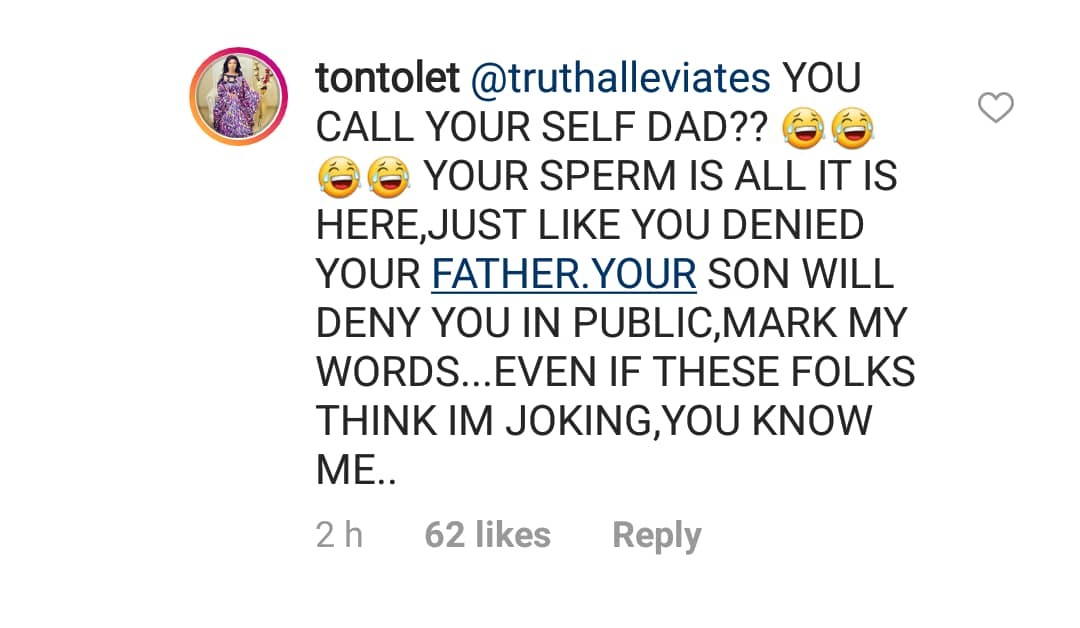Click the first laughing emoji starting line three
Viewport: 1080px width, 628px height.
tap(339, 176)
